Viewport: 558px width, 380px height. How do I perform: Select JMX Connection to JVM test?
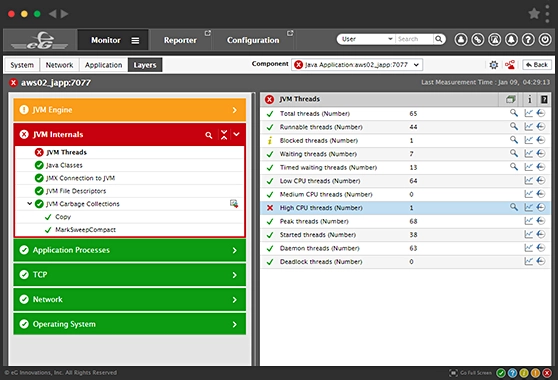click(x=80, y=178)
